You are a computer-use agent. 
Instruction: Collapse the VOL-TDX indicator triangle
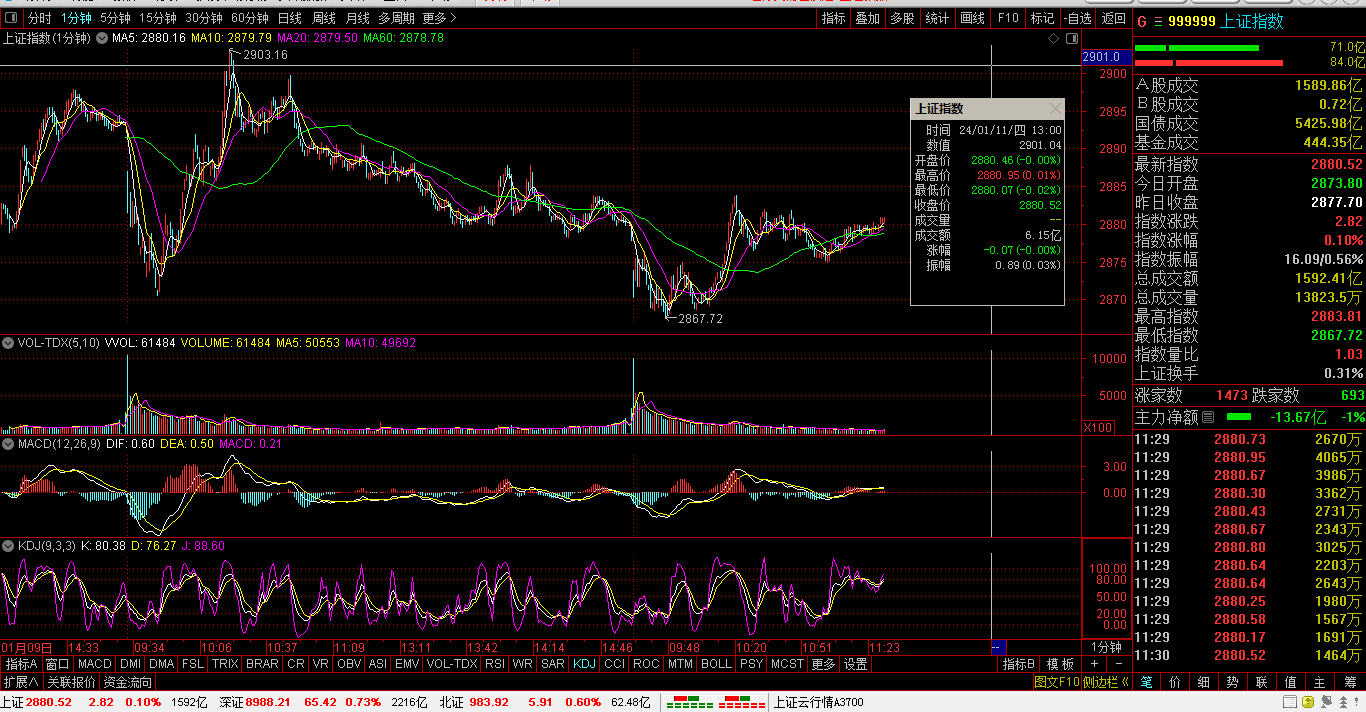click(8, 343)
